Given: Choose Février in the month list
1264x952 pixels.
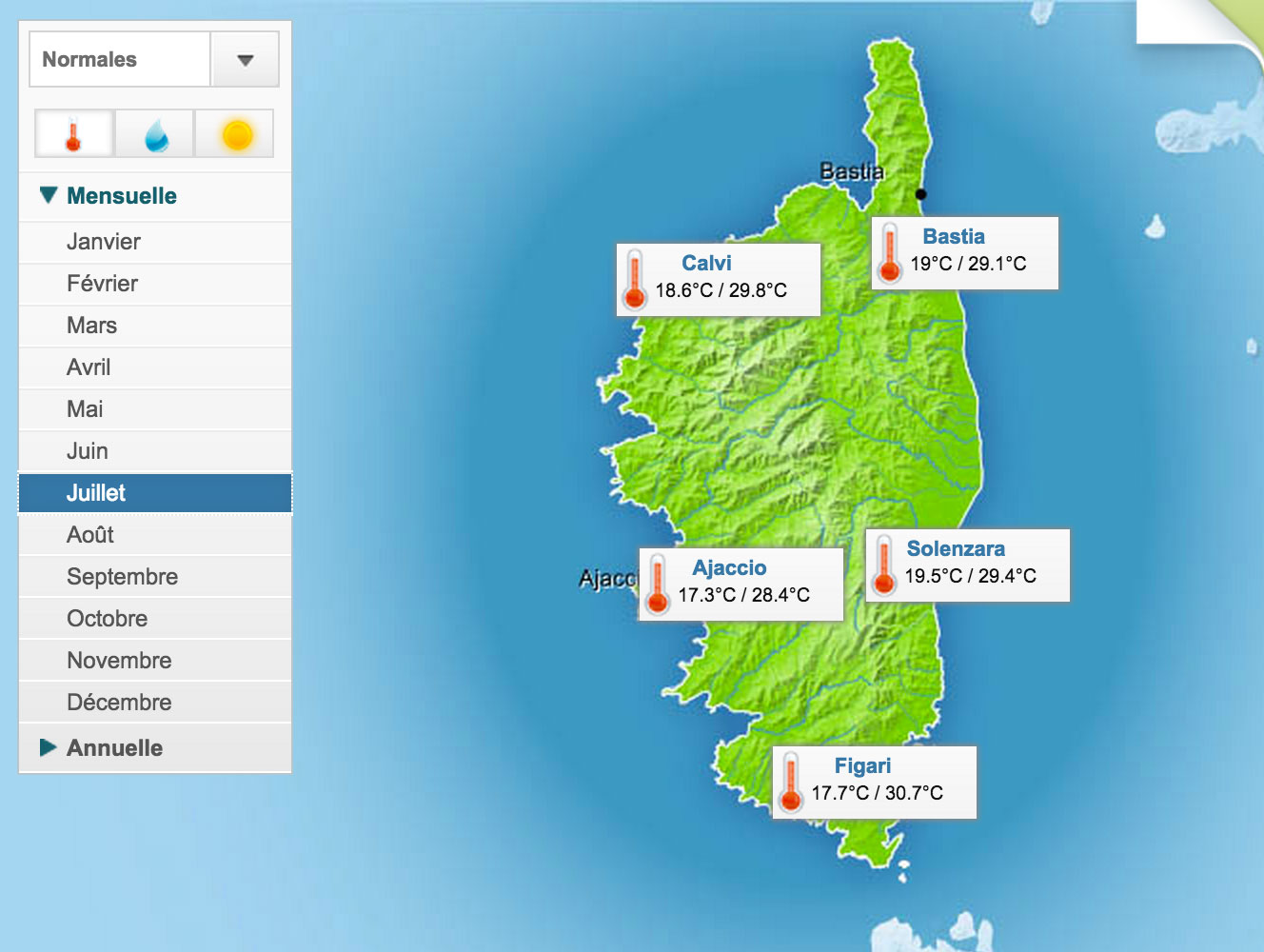Looking at the screenshot, I should [155, 284].
